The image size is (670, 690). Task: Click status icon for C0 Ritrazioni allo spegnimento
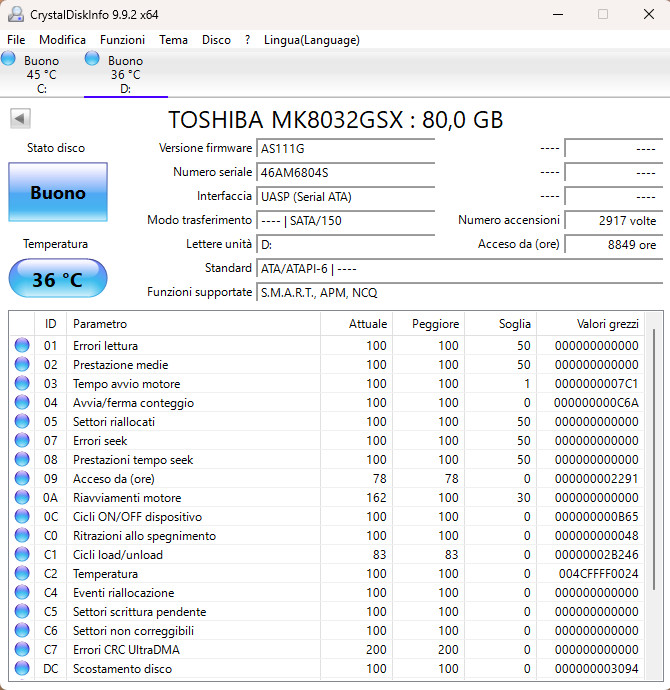[22, 535]
